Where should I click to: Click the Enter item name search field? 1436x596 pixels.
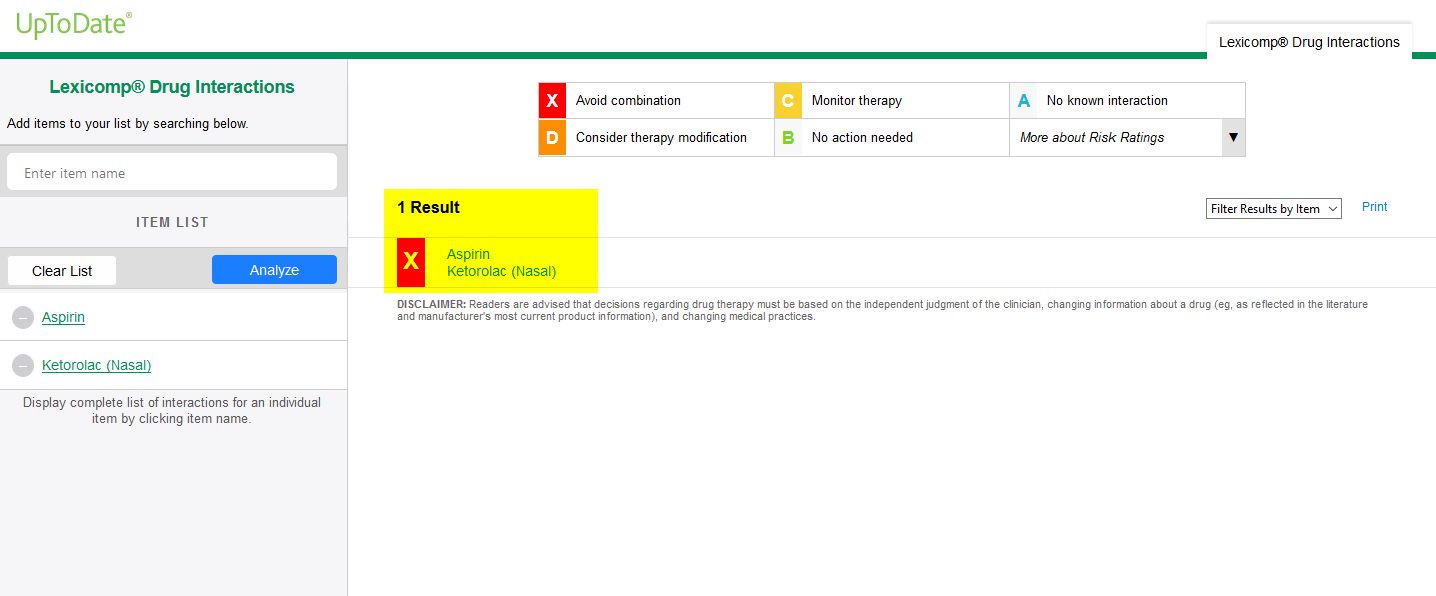point(172,173)
